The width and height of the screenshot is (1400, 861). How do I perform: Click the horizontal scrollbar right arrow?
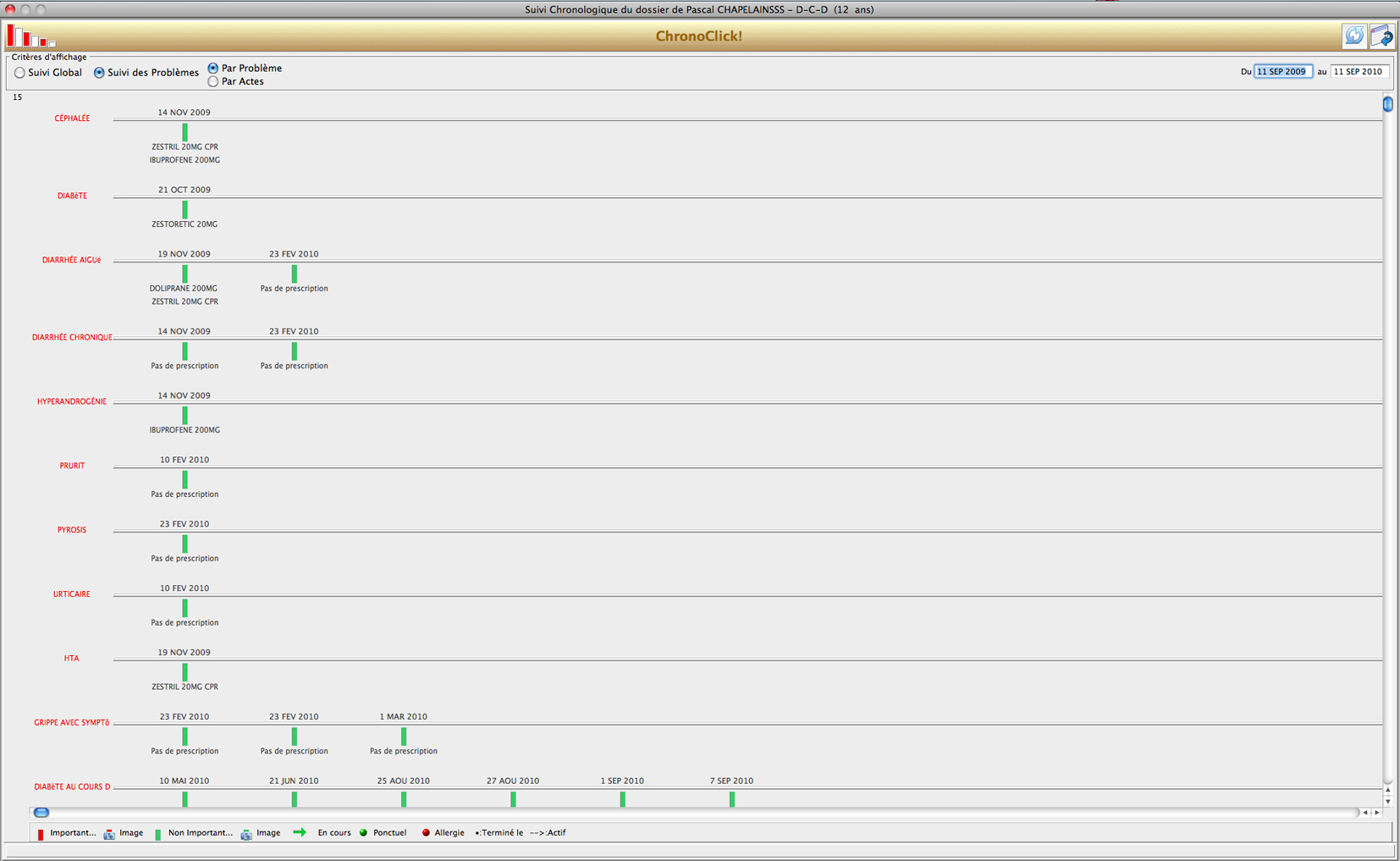(x=1377, y=813)
